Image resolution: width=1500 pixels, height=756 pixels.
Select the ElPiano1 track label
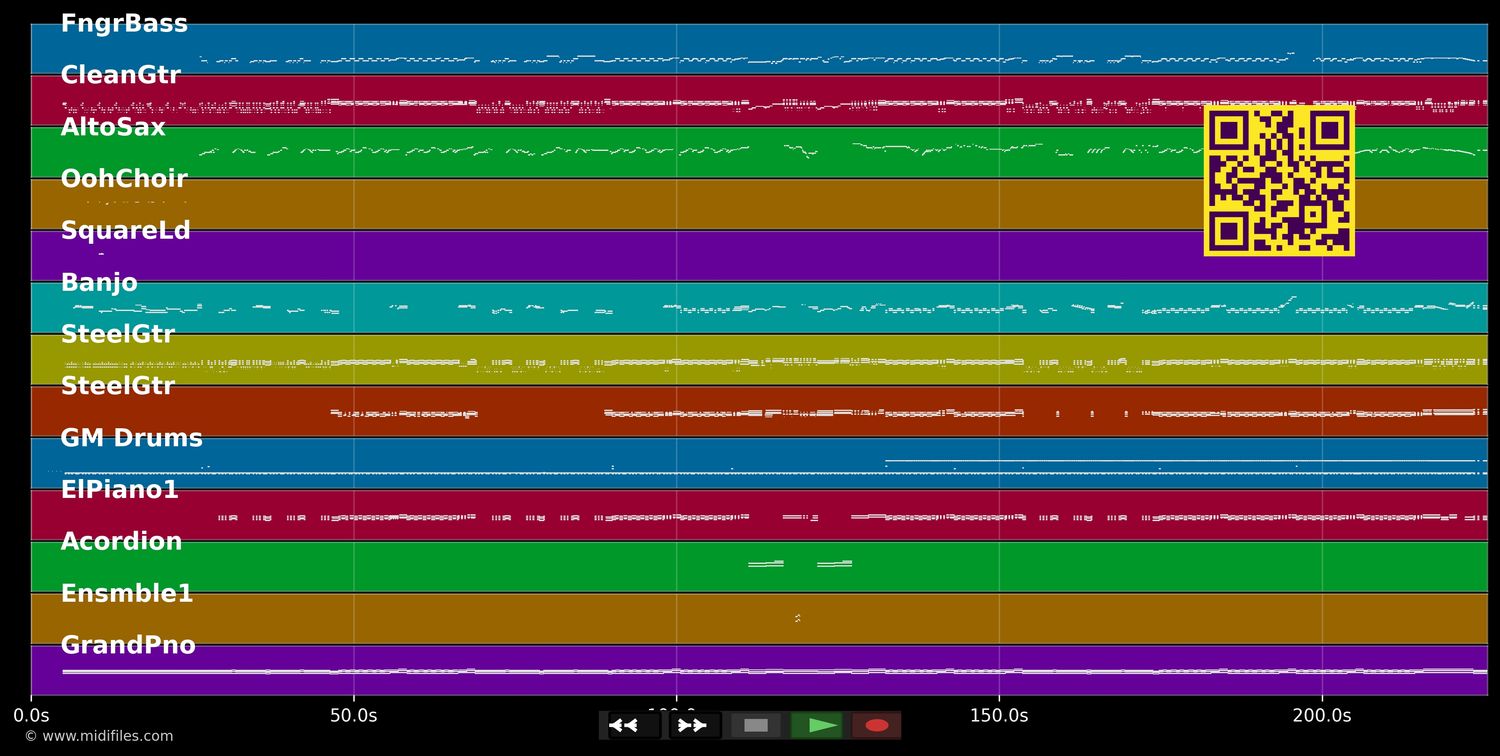pos(120,489)
